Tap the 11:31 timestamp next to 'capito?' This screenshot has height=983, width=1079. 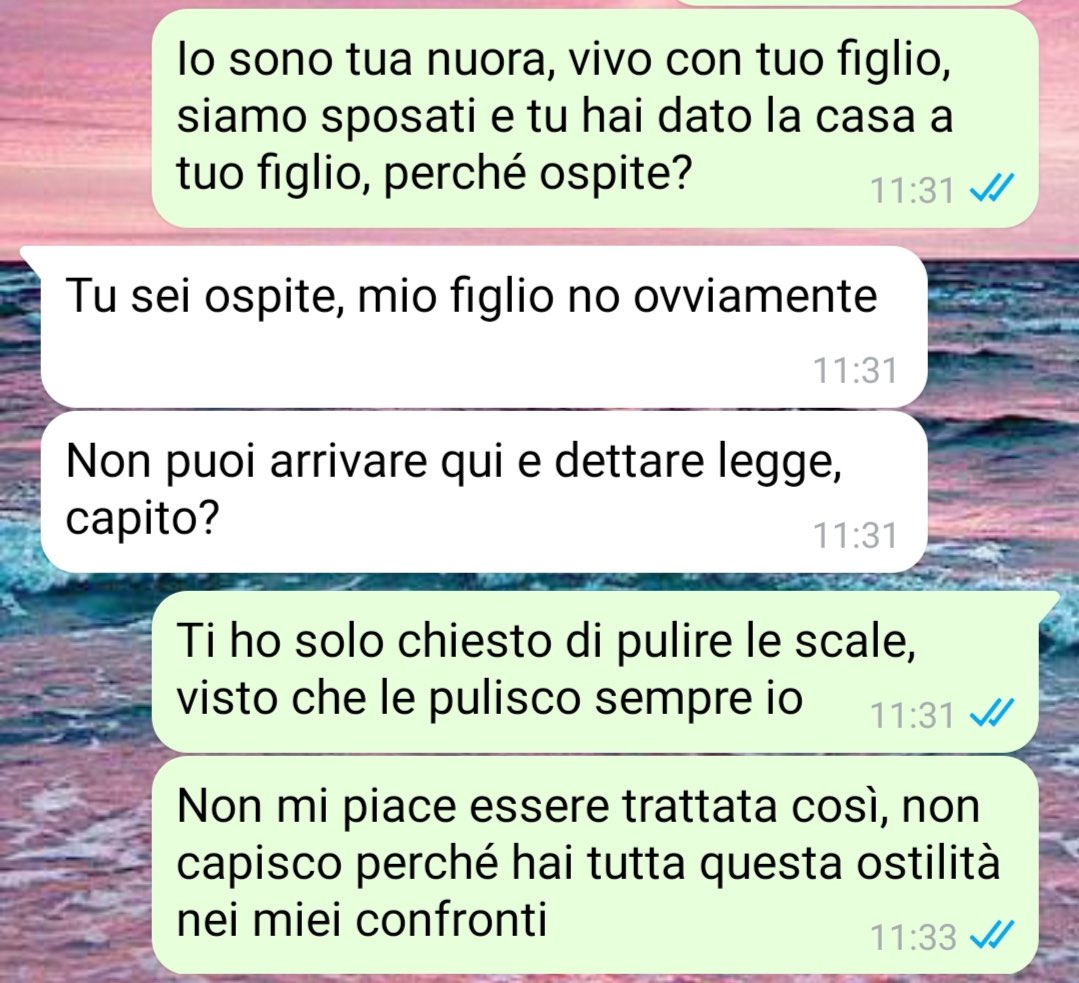855,535
